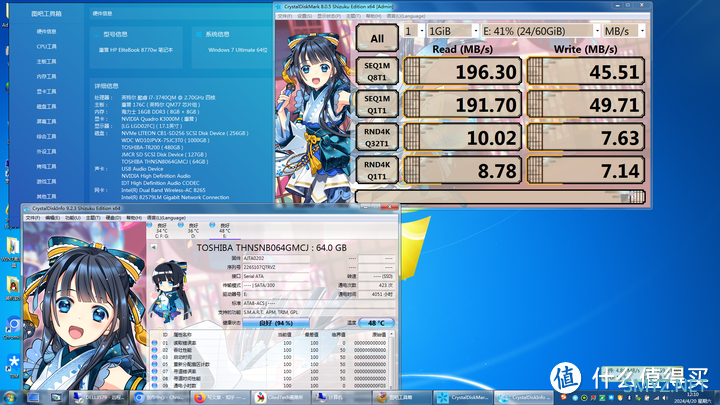The width and height of the screenshot is (720, 405).
Task: Open CrystalDiskInfo 功能(U) menu
Action: coord(73,218)
